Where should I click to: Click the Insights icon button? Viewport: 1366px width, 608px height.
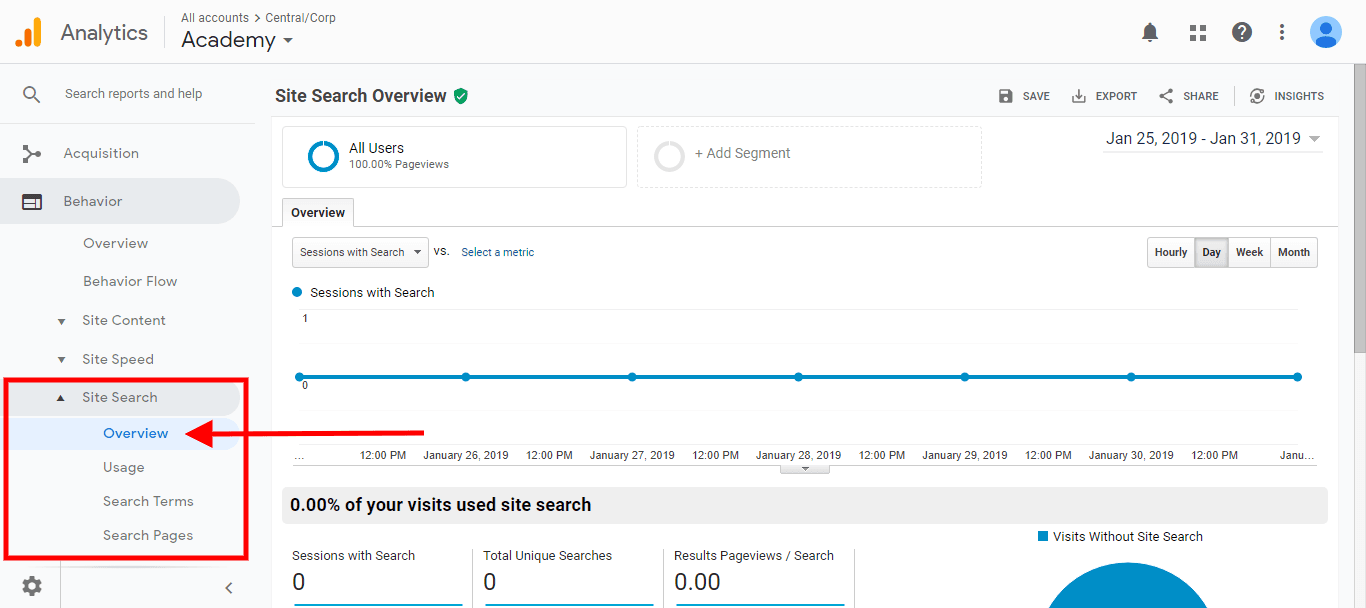(1286, 96)
